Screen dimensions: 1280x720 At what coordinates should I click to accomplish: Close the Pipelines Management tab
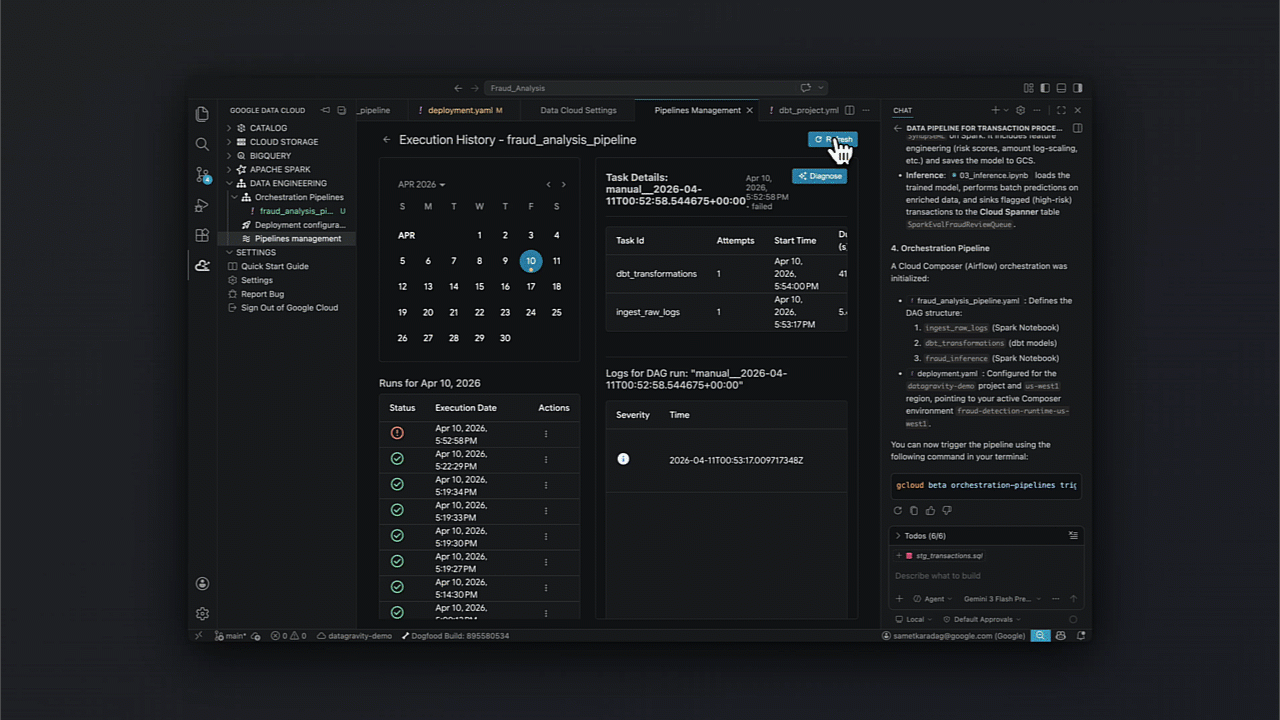point(749,110)
